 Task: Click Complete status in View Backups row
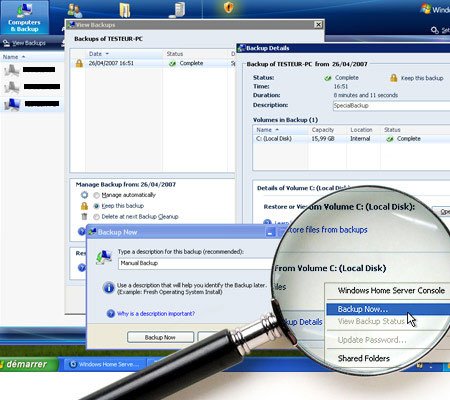pos(186,63)
